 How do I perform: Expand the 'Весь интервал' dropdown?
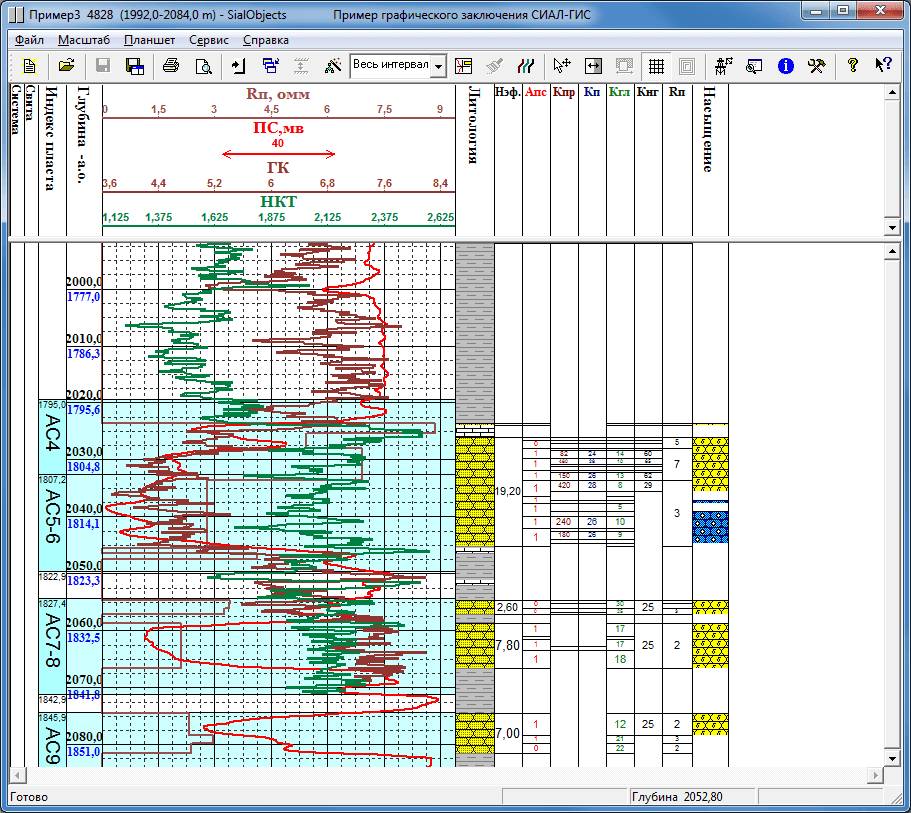439,66
